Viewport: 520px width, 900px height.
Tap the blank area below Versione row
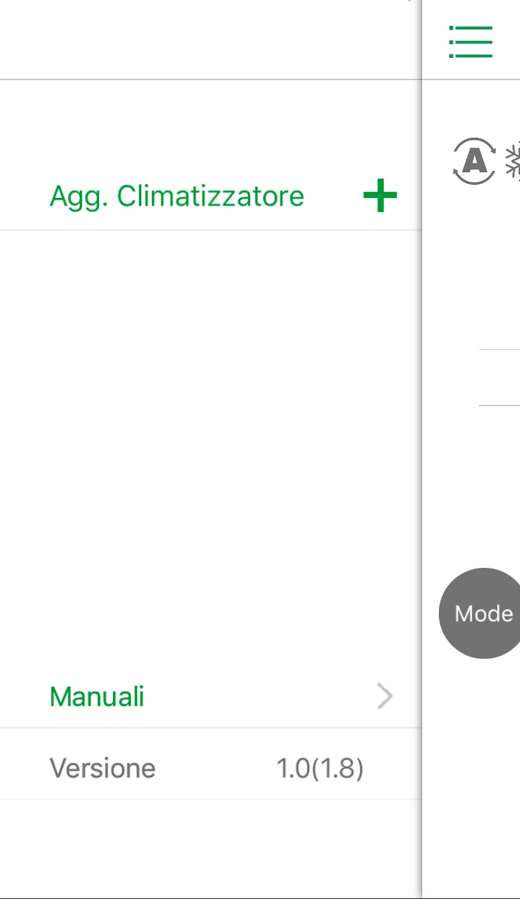pos(211,848)
